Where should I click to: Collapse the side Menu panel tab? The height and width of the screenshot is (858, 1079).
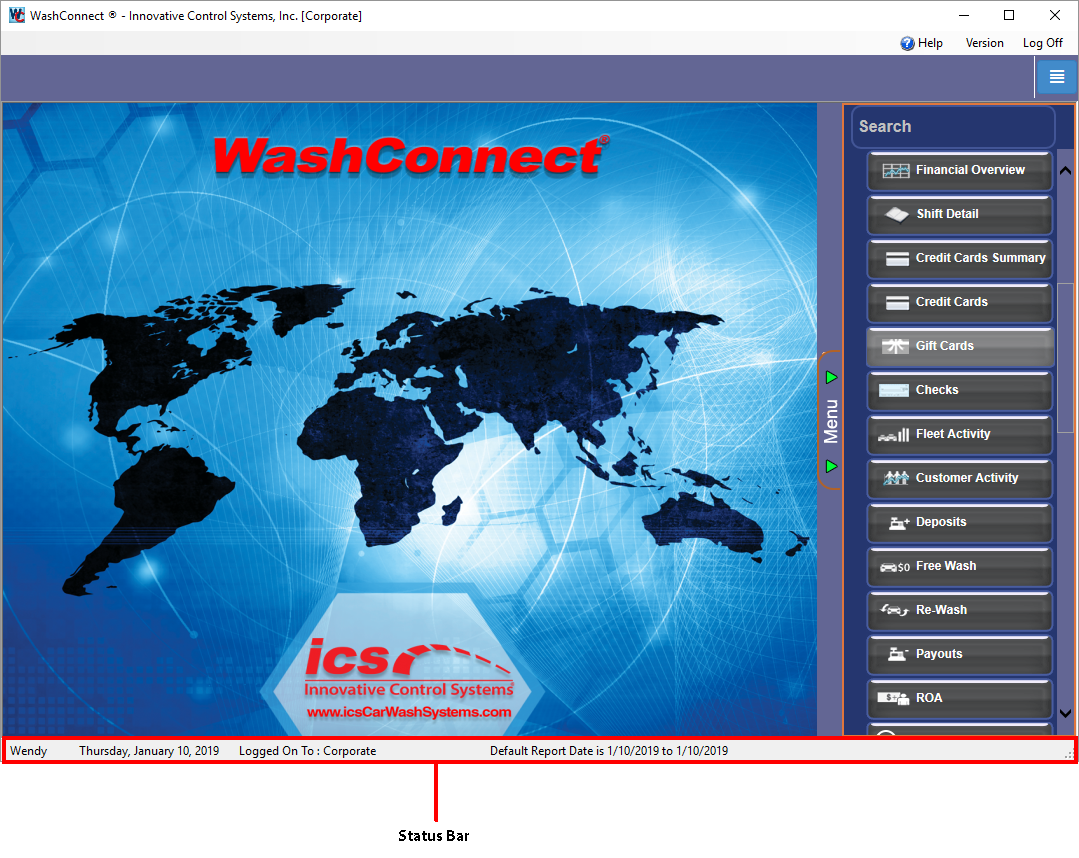(830, 421)
